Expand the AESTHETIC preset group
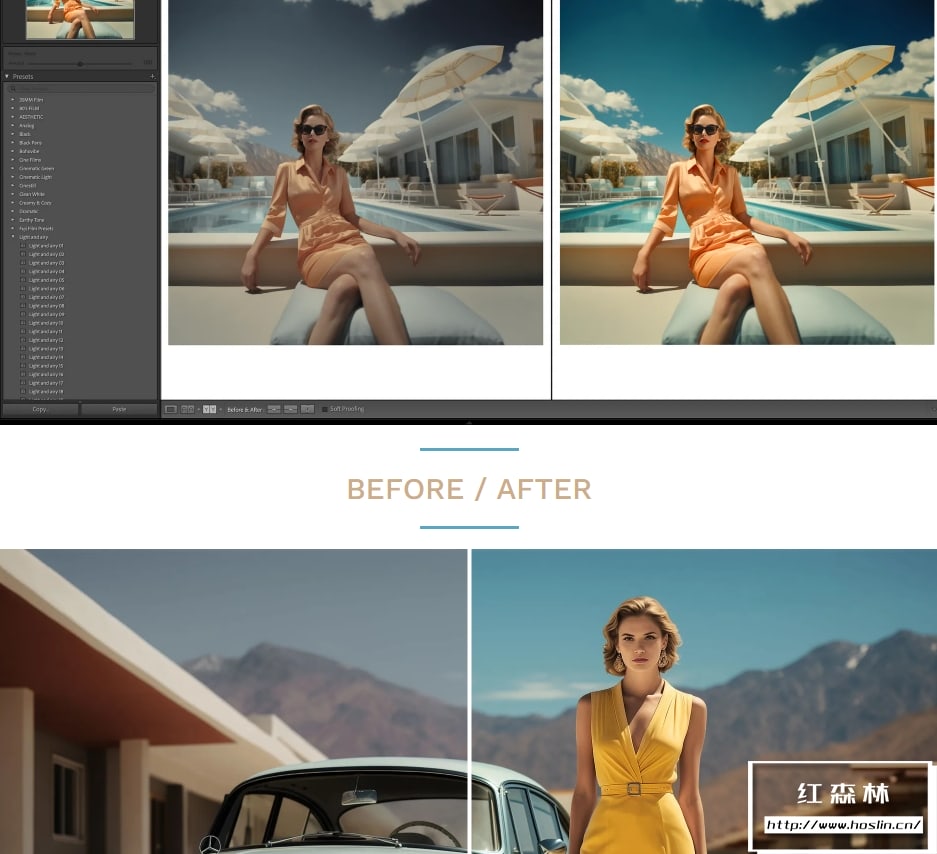This screenshot has height=854, width=937. [13, 117]
